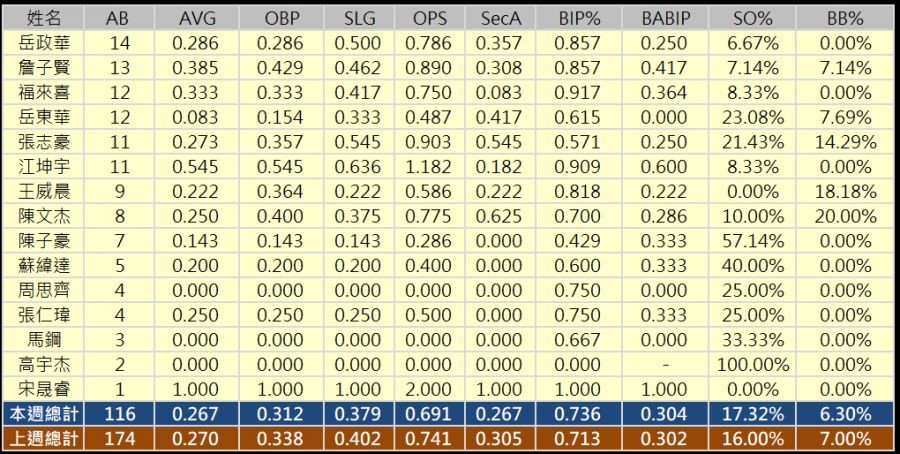Click the 姓名 column header
Screen dimensions: 900x454
pyautogui.click(x=43, y=19)
